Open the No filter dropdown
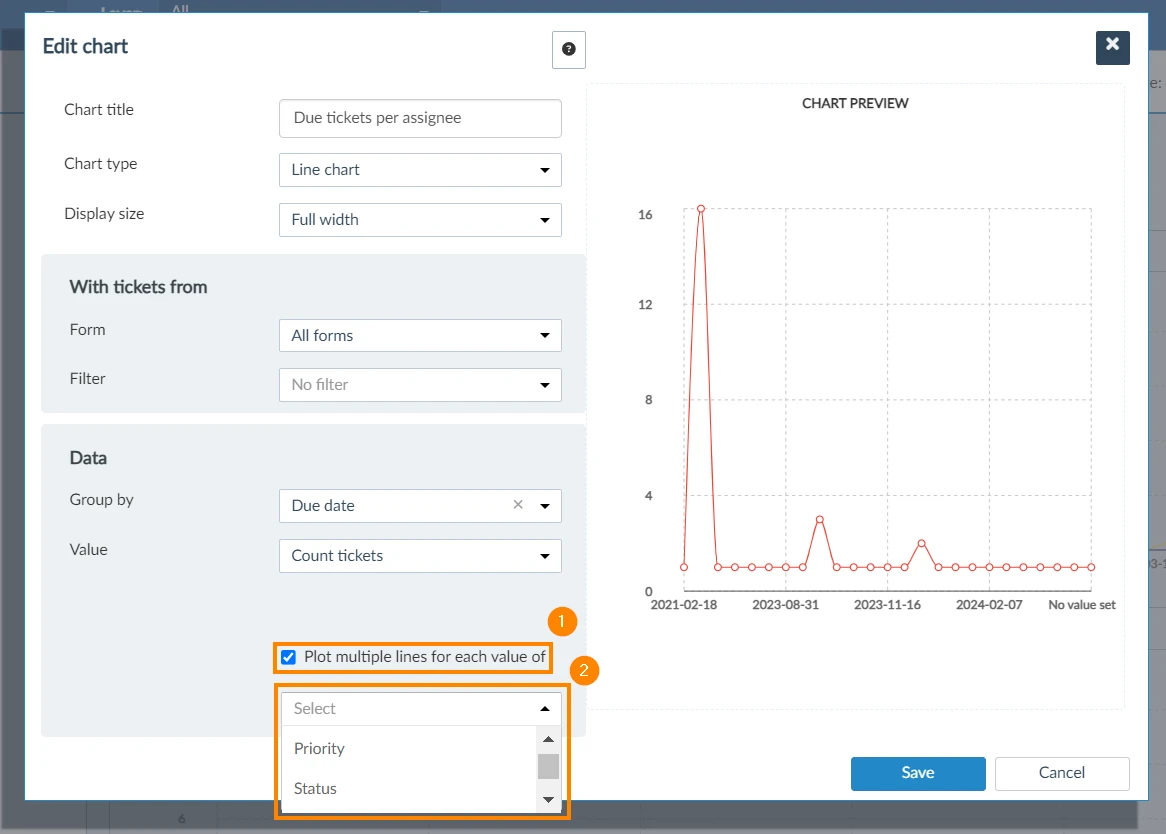The width and height of the screenshot is (1166, 834). pyautogui.click(x=420, y=385)
